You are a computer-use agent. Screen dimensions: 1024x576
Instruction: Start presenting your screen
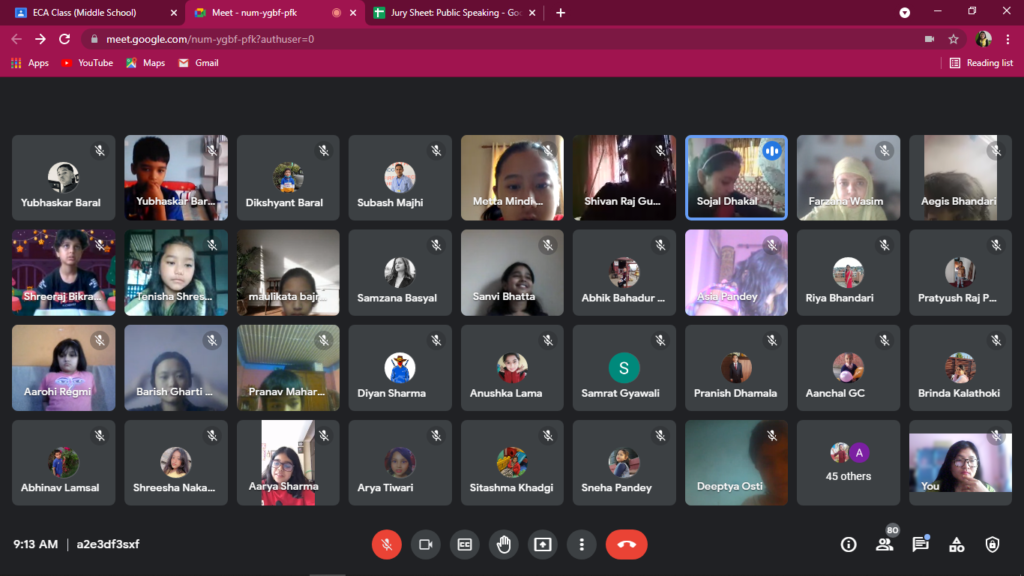(543, 544)
